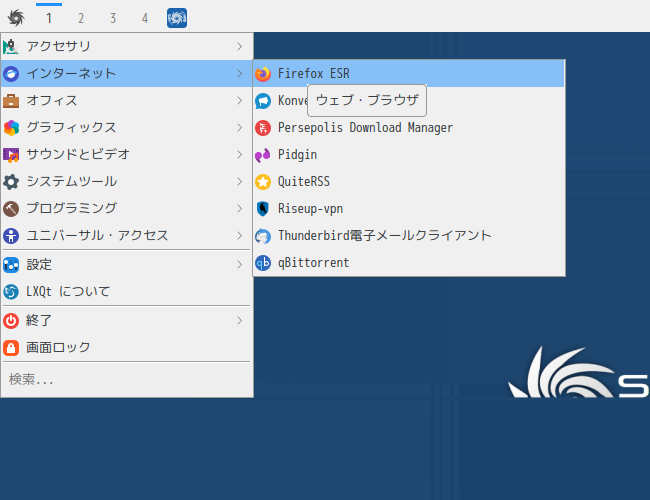Click the グラフィックス colorful icon
Screen dimensions: 650x500
[x=11, y=128]
